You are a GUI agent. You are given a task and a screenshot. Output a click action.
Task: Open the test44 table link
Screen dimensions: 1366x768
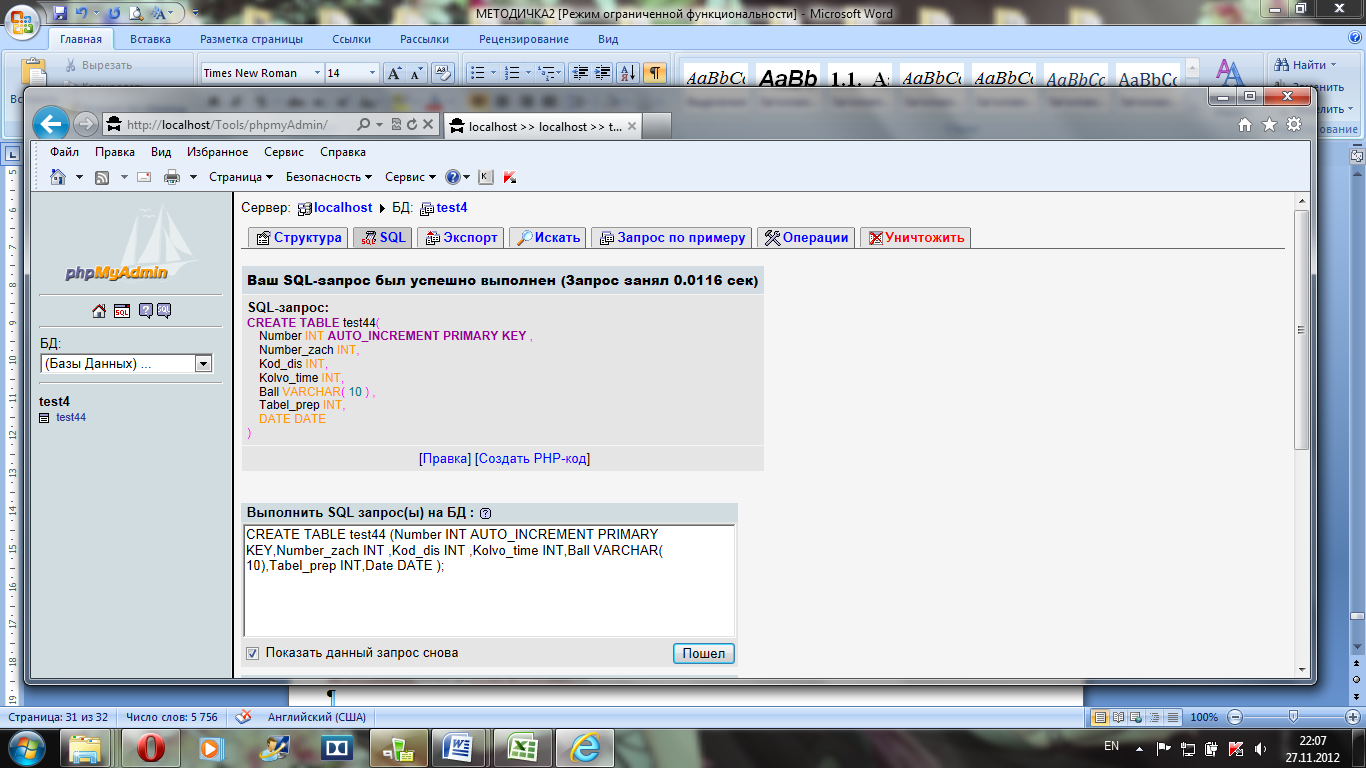click(x=71, y=417)
